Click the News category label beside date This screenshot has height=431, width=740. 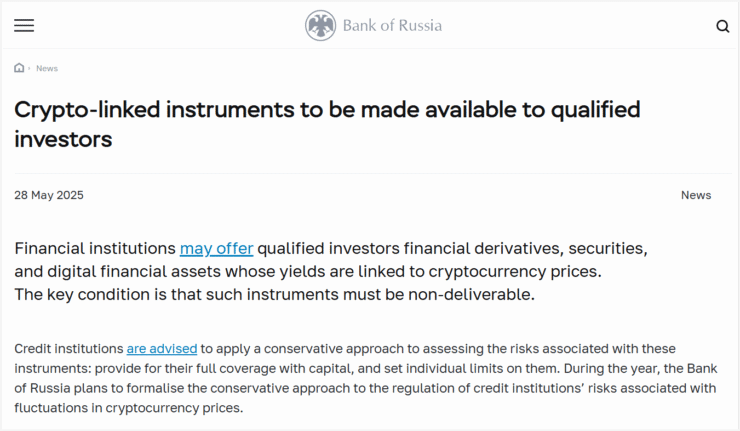[696, 195]
